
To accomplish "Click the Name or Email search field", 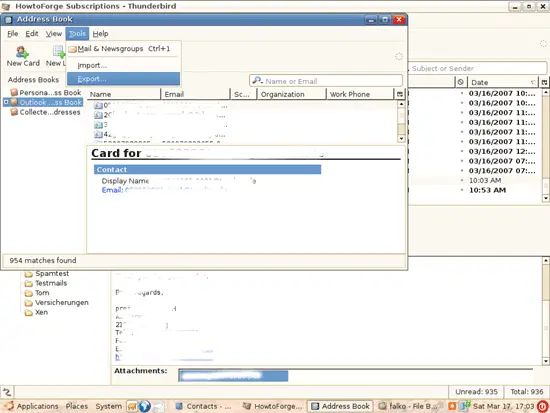I will pos(326,81).
